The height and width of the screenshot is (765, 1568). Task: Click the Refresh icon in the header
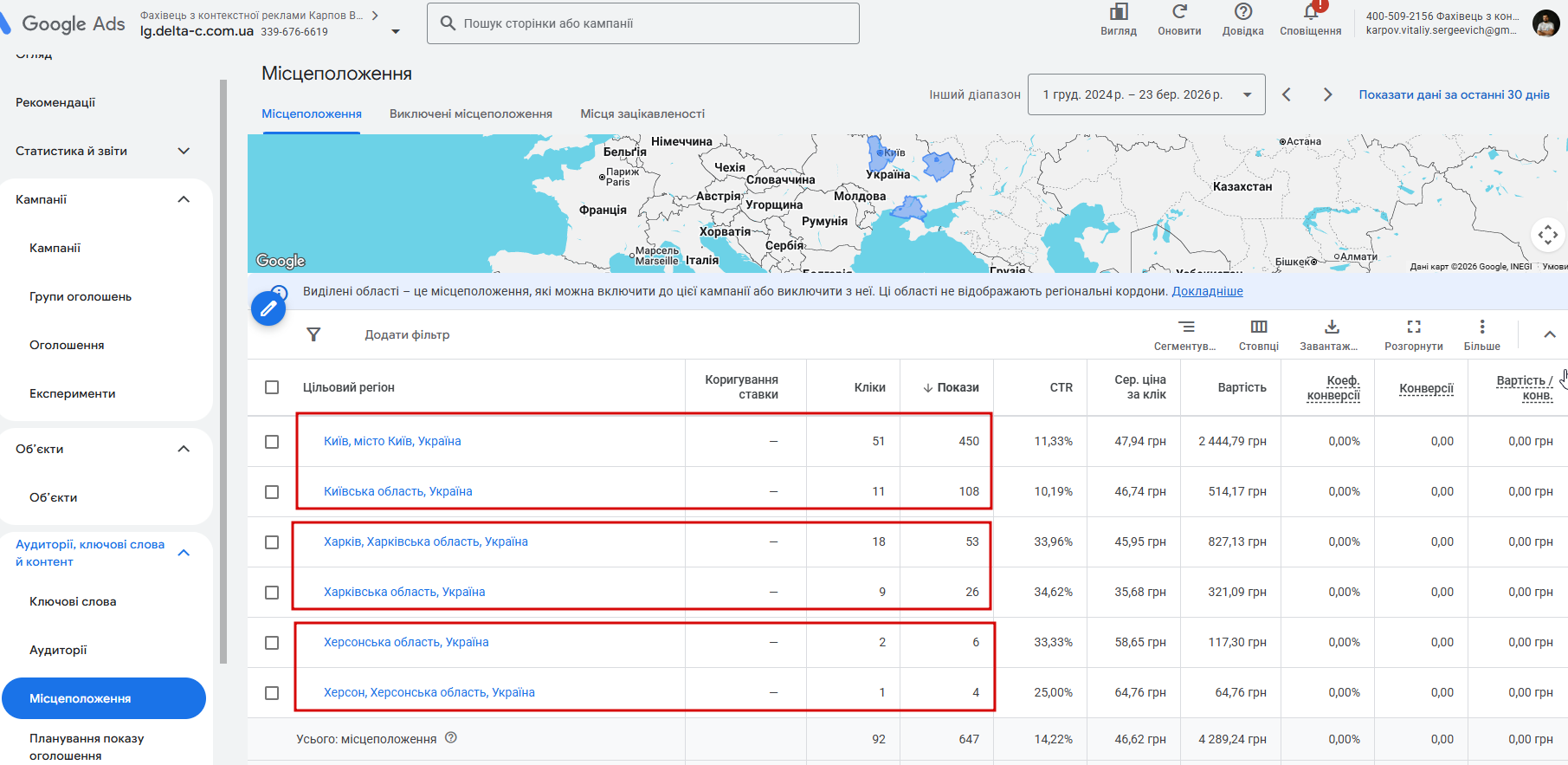point(1179,12)
